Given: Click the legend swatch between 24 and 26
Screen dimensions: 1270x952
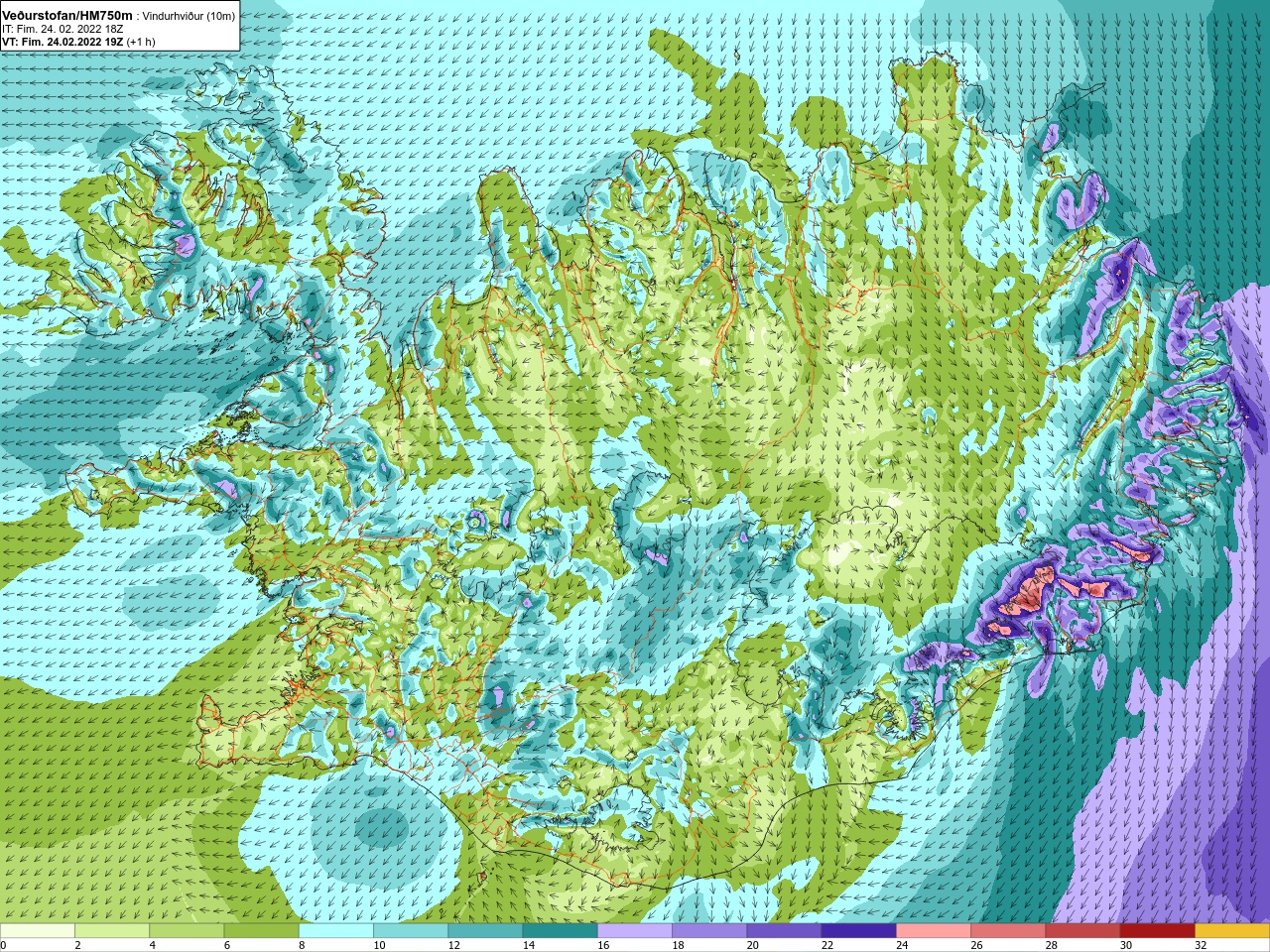Looking at the screenshot, I should (x=934, y=930).
